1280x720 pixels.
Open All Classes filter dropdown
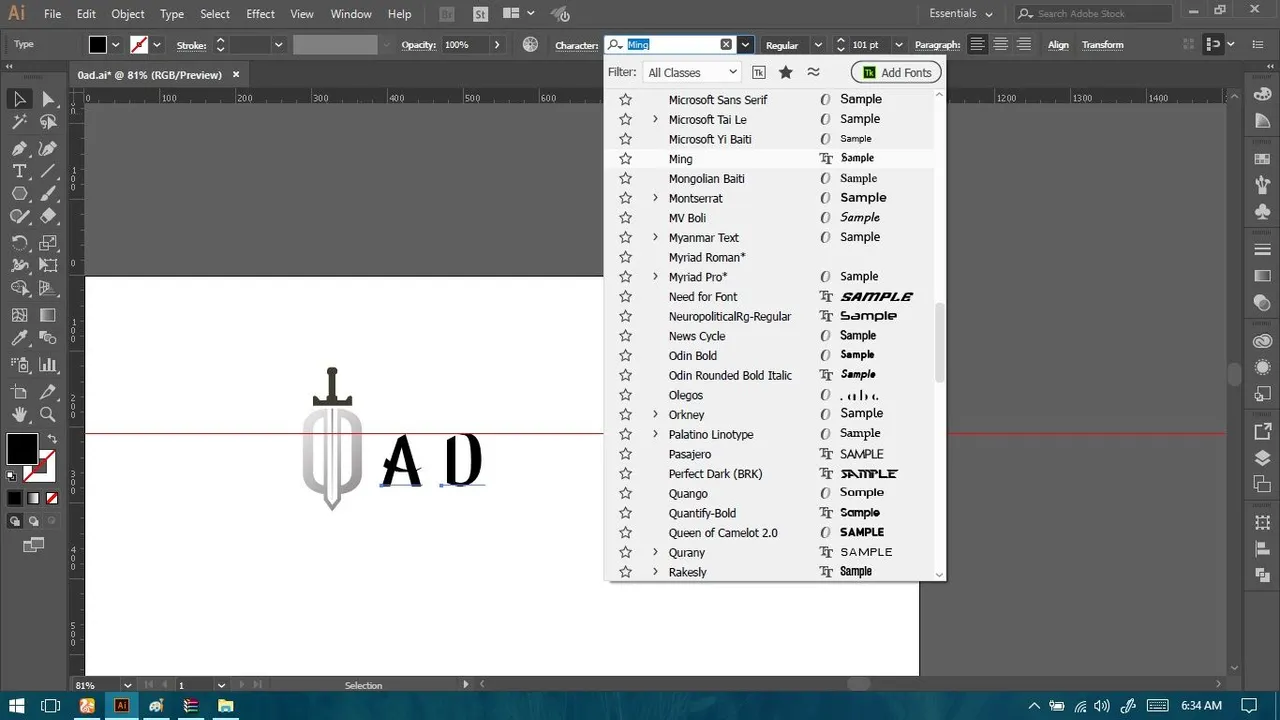(692, 72)
